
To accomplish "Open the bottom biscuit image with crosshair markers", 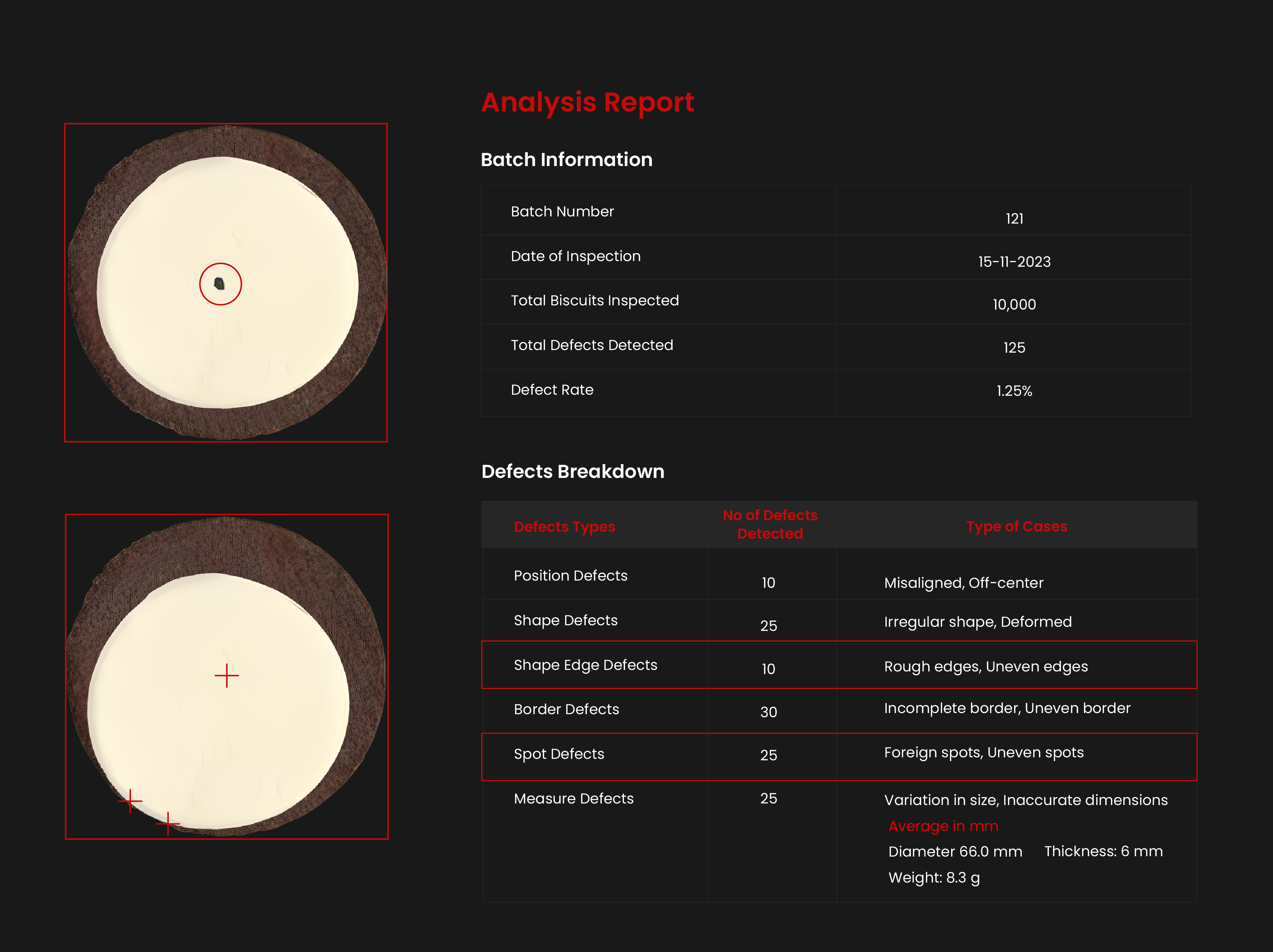I will click(226, 676).
